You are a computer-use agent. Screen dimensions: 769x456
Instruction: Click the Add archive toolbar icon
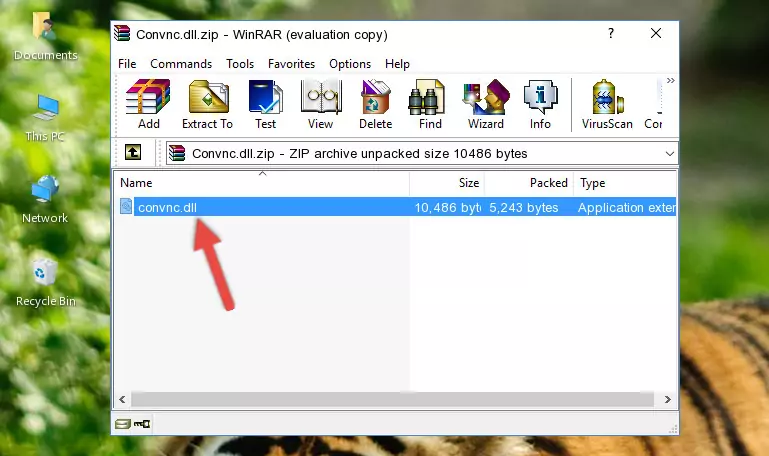148,104
